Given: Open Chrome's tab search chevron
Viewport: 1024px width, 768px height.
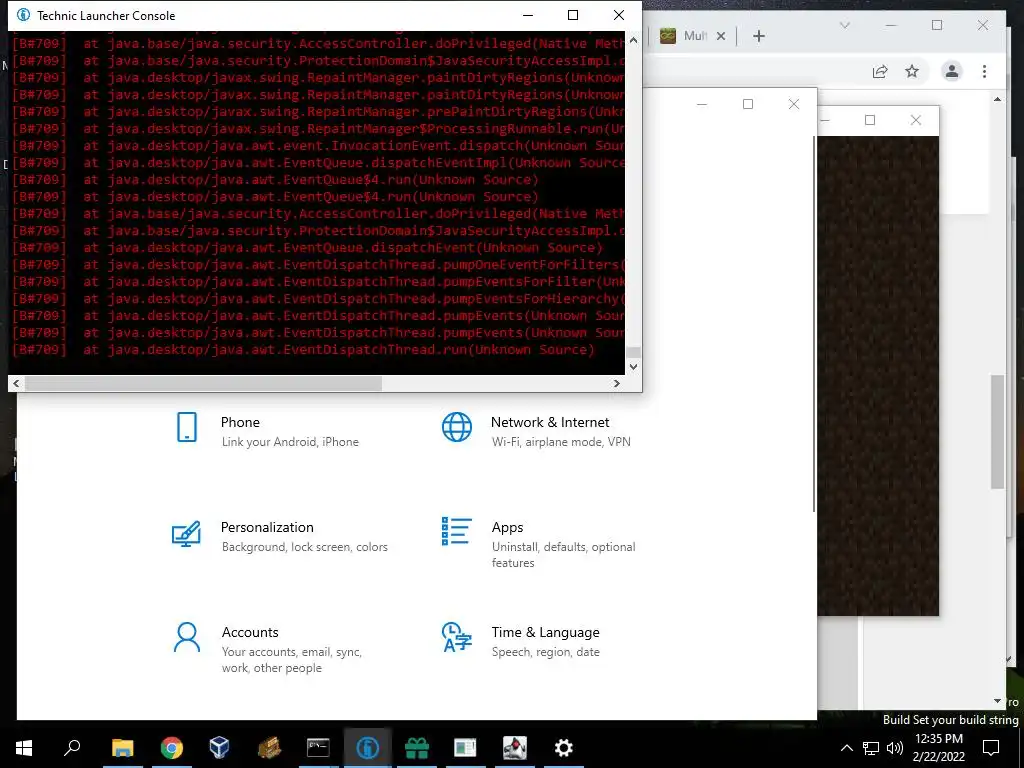Looking at the screenshot, I should pyautogui.click(x=844, y=25).
